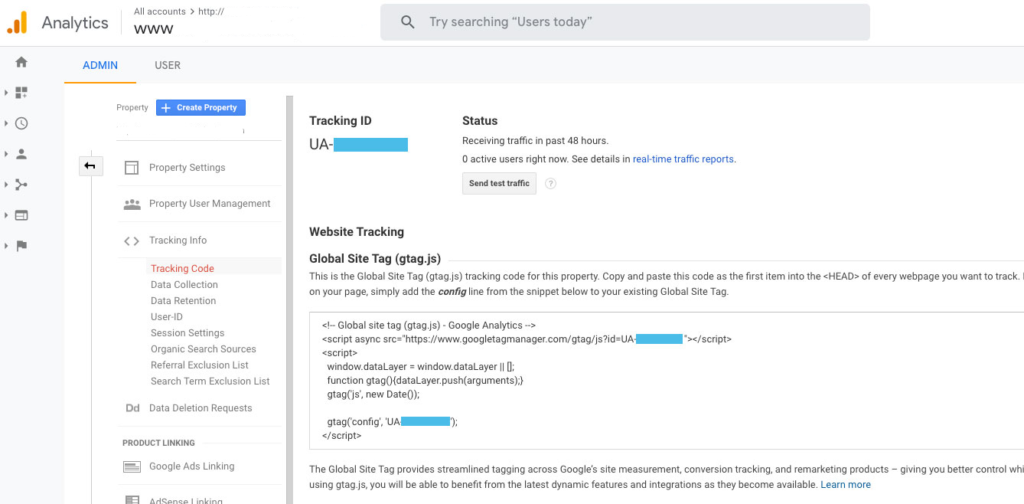Click the 'Receiving traffic in past 48 hours.' text
Screen dimensions: 1024x504
click(535, 140)
